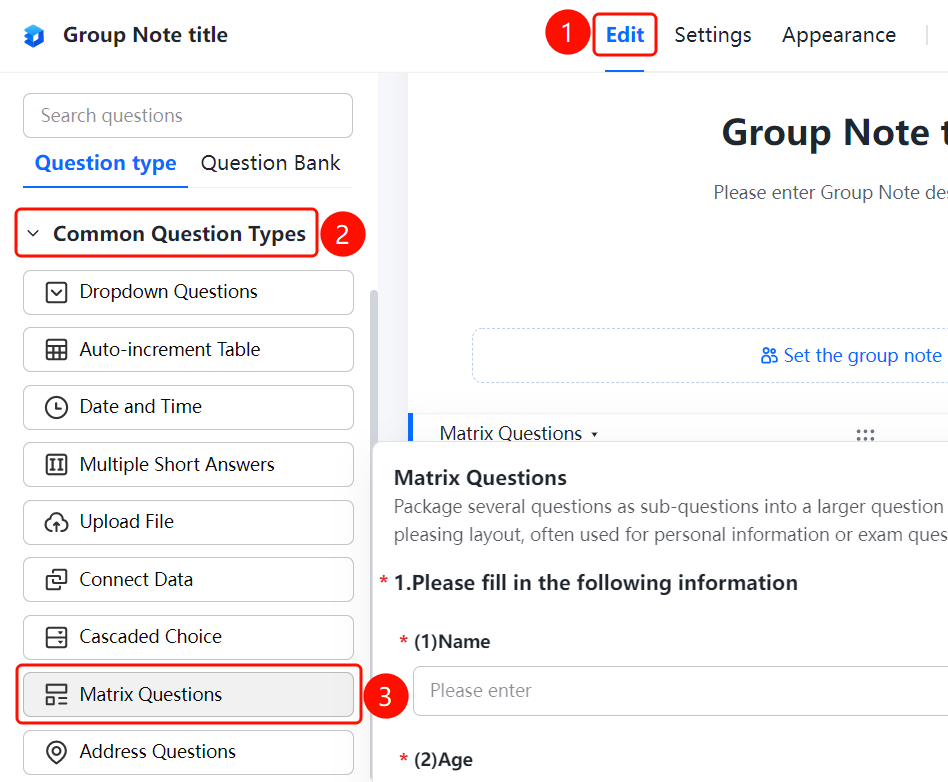Screen dimensions: 948x782
Task: Switch to the Question Bank tab
Action: (270, 163)
